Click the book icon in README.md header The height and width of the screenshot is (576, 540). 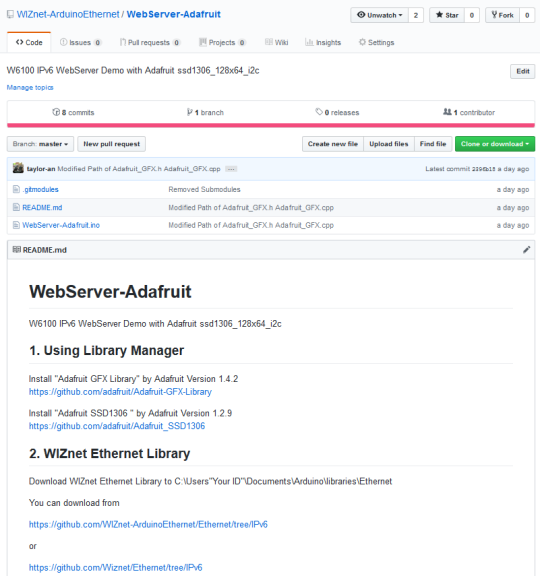click(17, 250)
